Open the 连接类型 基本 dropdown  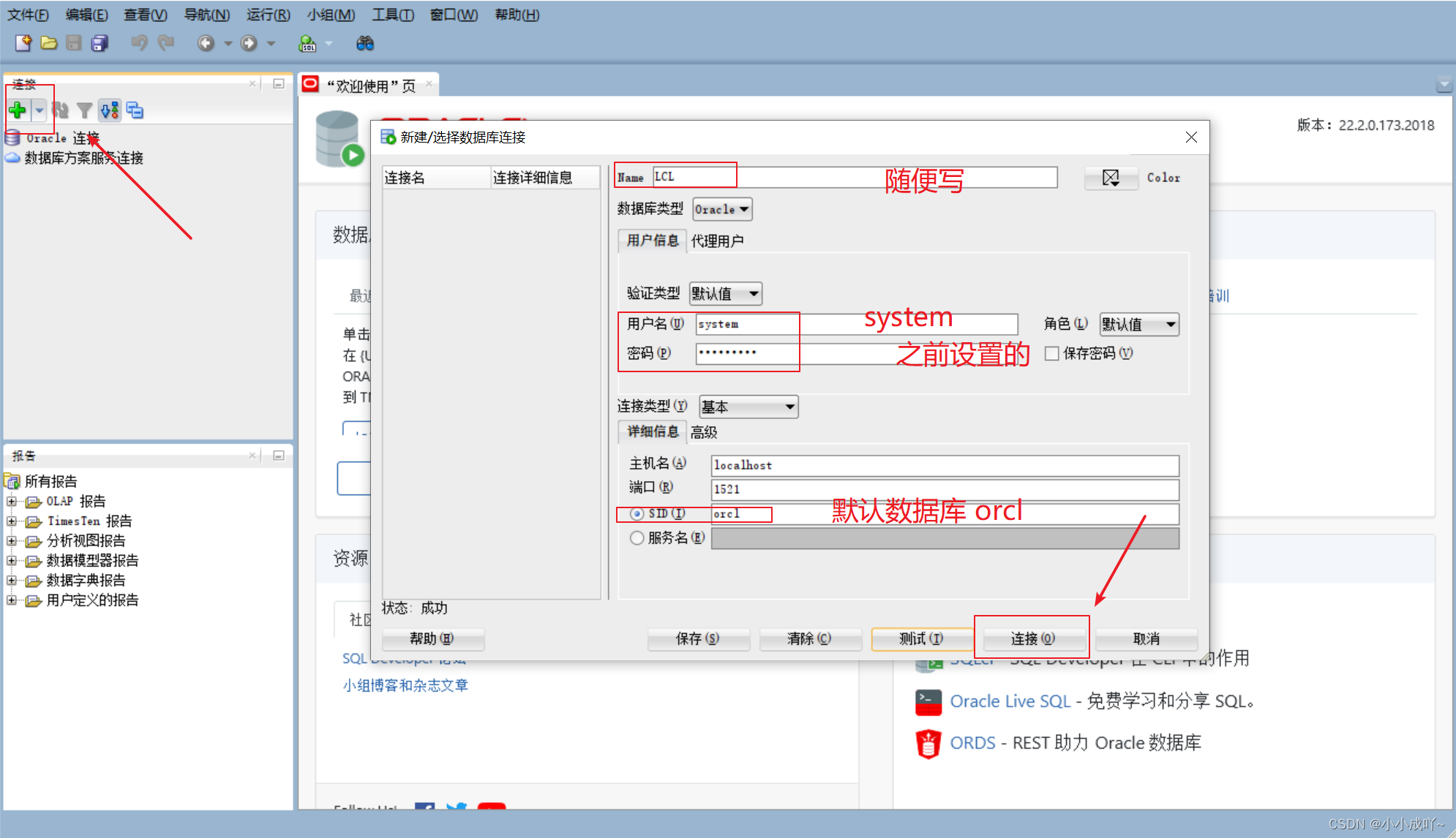coord(748,407)
